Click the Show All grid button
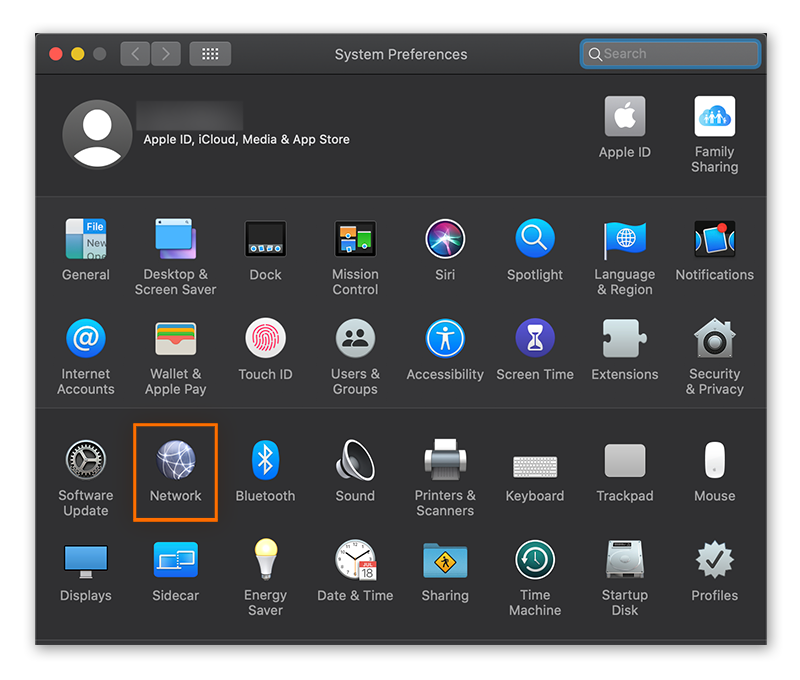Screen dimensions: 800x680 tap(210, 54)
